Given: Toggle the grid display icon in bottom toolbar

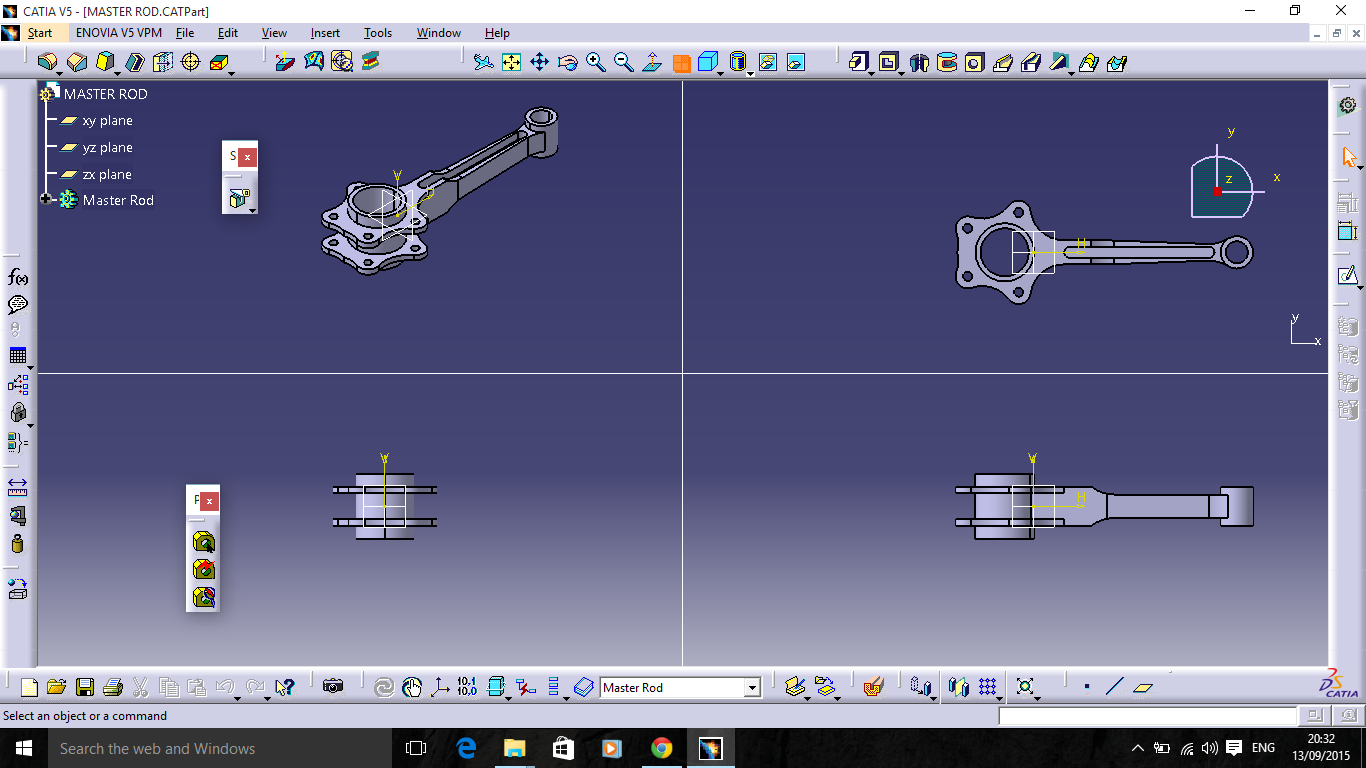Looking at the screenshot, I should tap(988, 687).
